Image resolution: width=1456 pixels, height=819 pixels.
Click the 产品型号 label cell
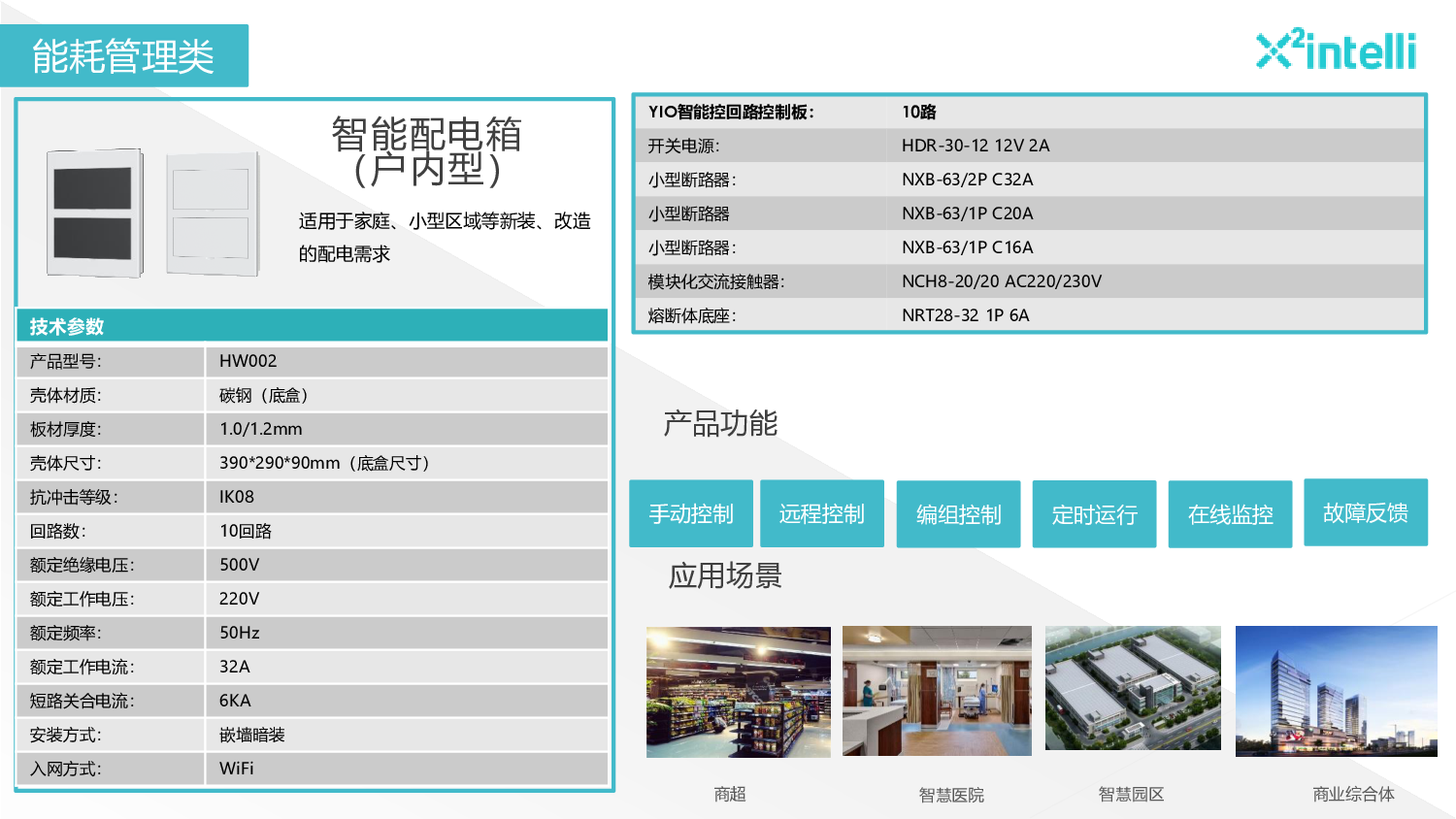(111, 361)
